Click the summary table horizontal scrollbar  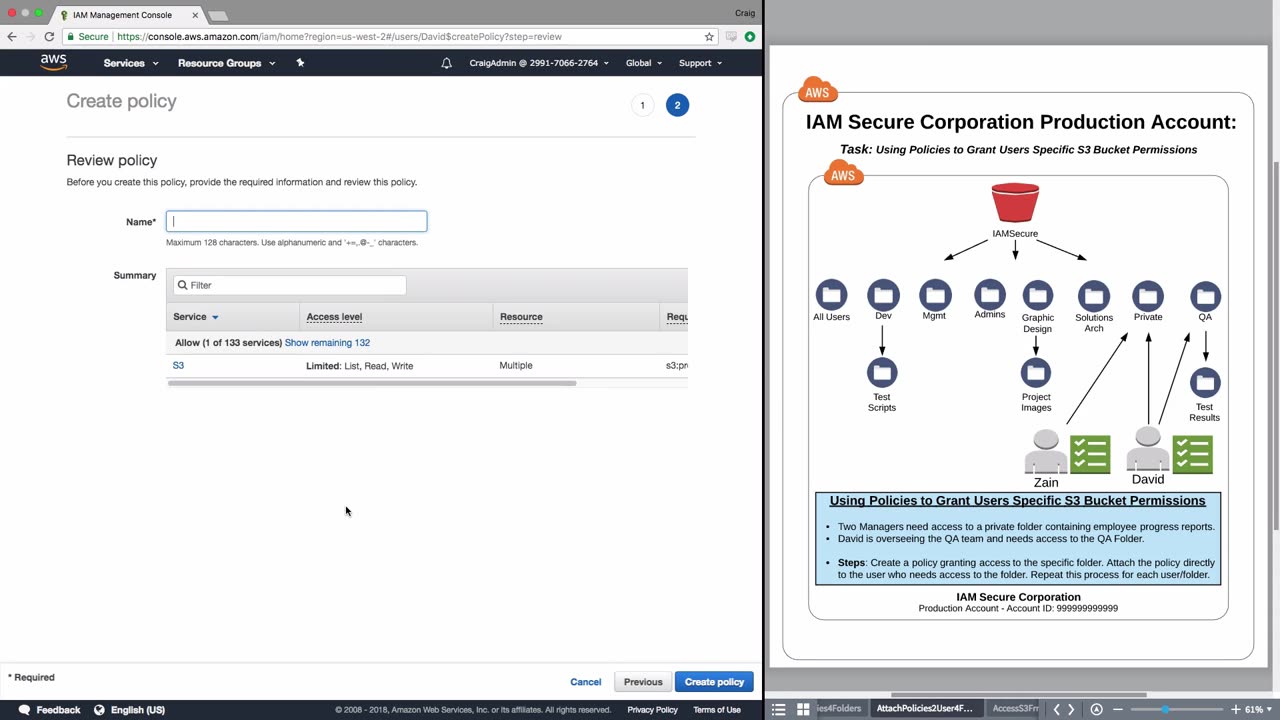[x=372, y=384]
